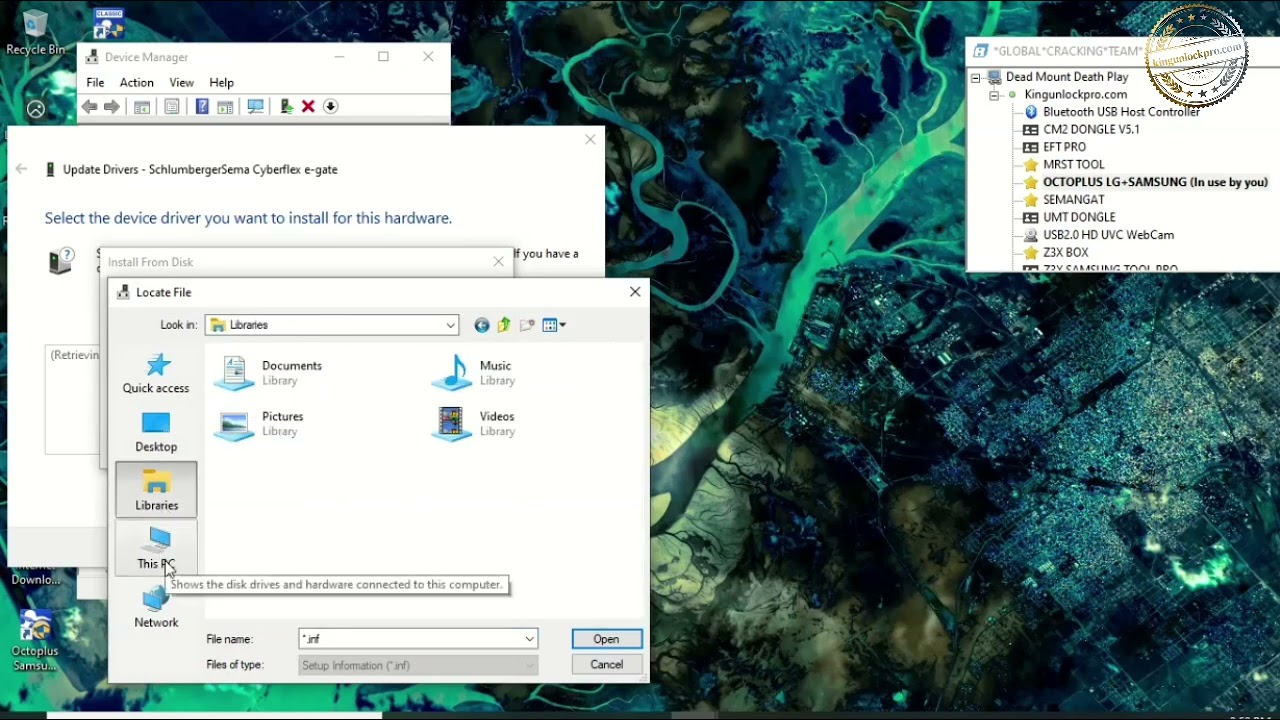Click the Open button
The image size is (1280, 720).
click(x=607, y=639)
